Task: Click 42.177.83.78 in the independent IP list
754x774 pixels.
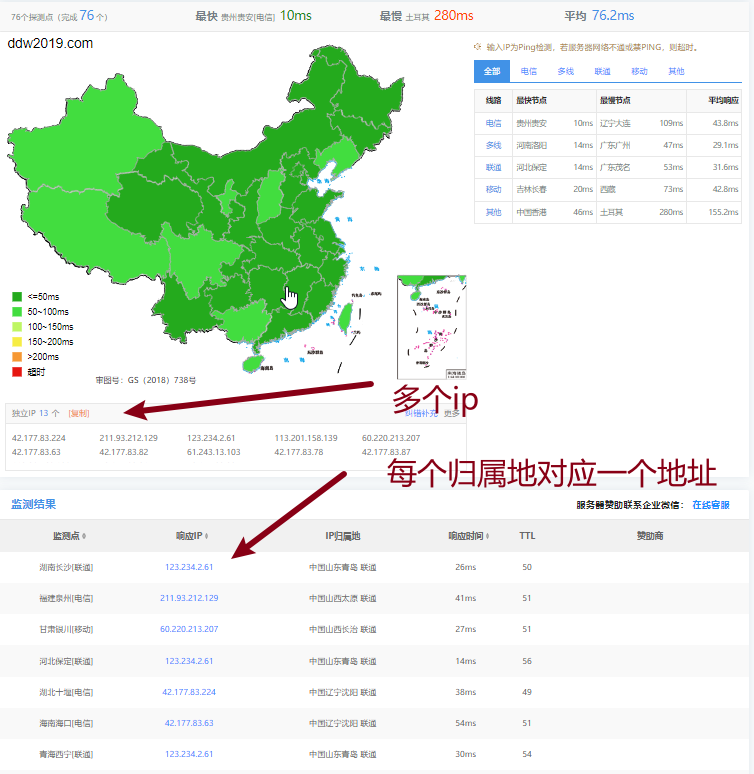Action: point(299,452)
